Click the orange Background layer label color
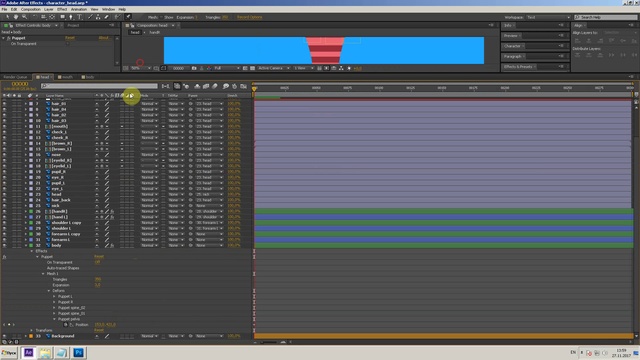The image size is (640, 360). coord(31,336)
